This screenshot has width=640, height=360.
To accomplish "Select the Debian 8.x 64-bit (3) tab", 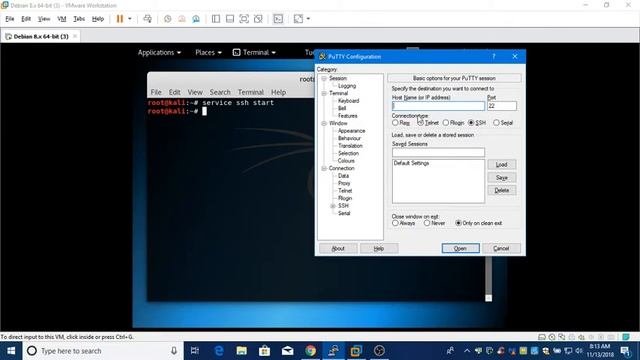I will (x=40, y=36).
